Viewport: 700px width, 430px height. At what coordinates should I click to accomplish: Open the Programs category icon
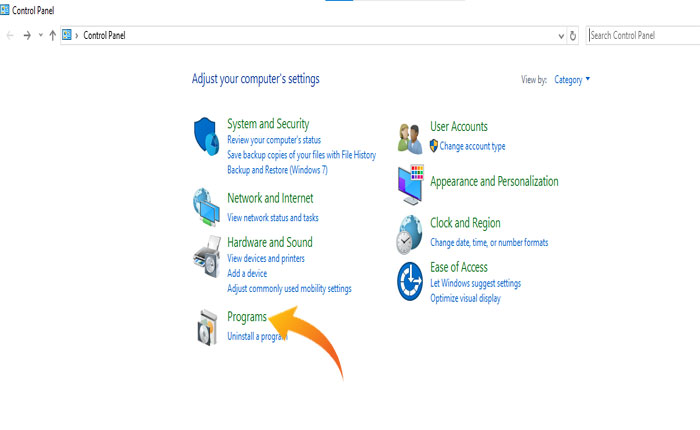(x=205, y=326)
